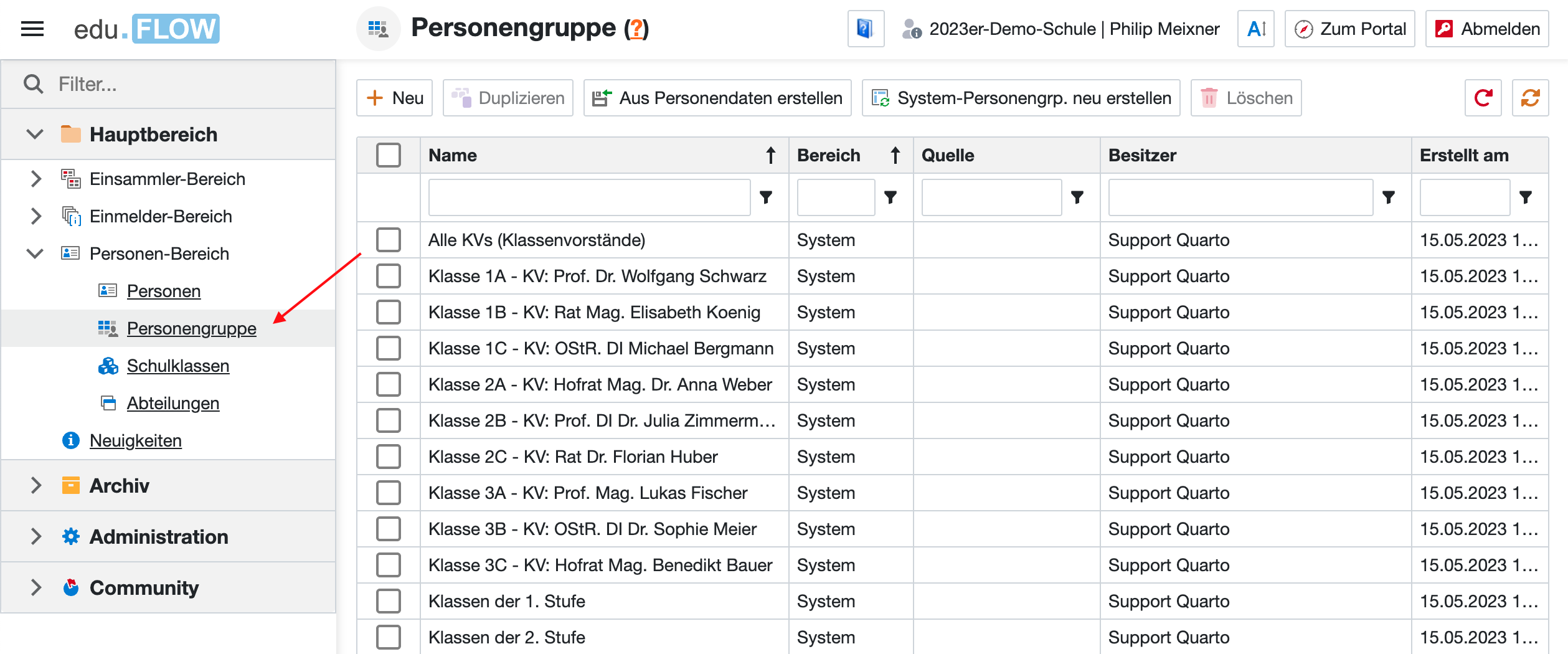Collapse the Hauptbereich section

[x=35, y=134]
